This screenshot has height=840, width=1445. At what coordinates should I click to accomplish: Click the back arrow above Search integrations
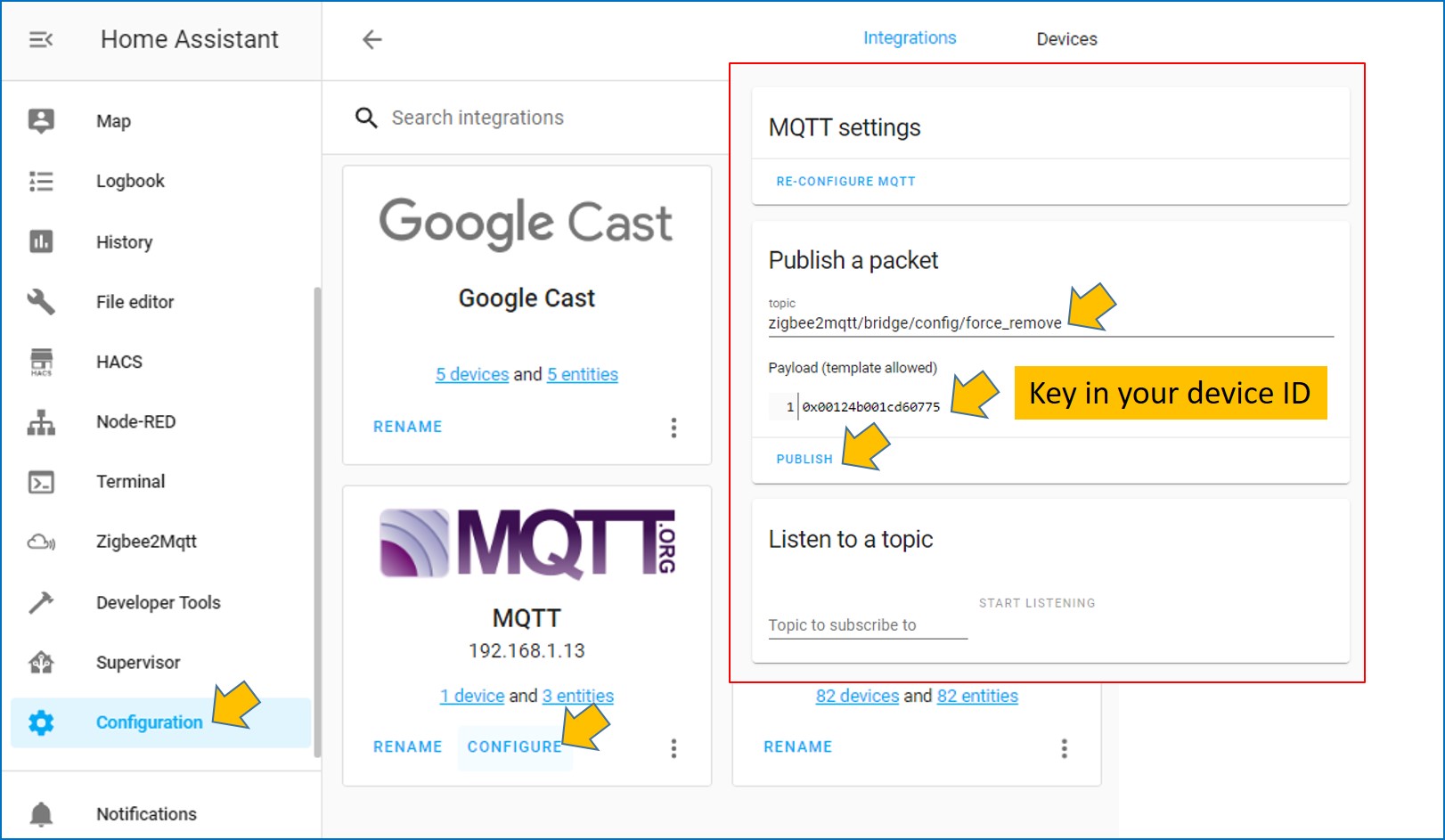371,39
